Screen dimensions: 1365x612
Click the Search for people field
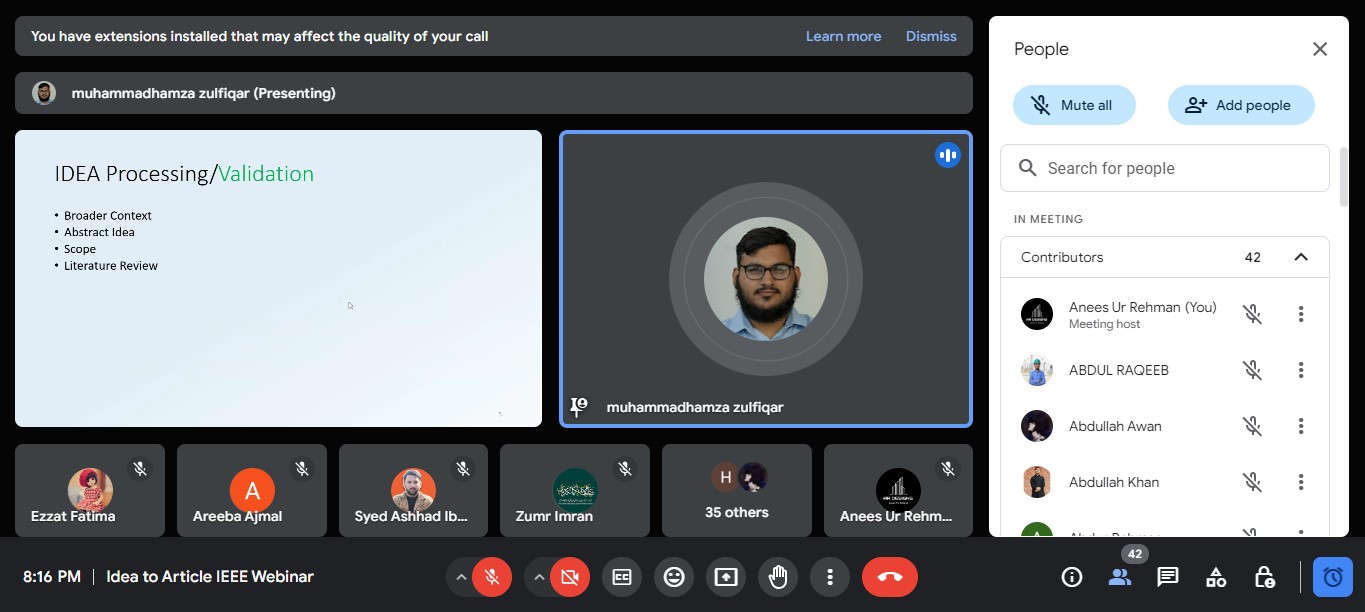pyautogui.click(x=1165, y=168)
